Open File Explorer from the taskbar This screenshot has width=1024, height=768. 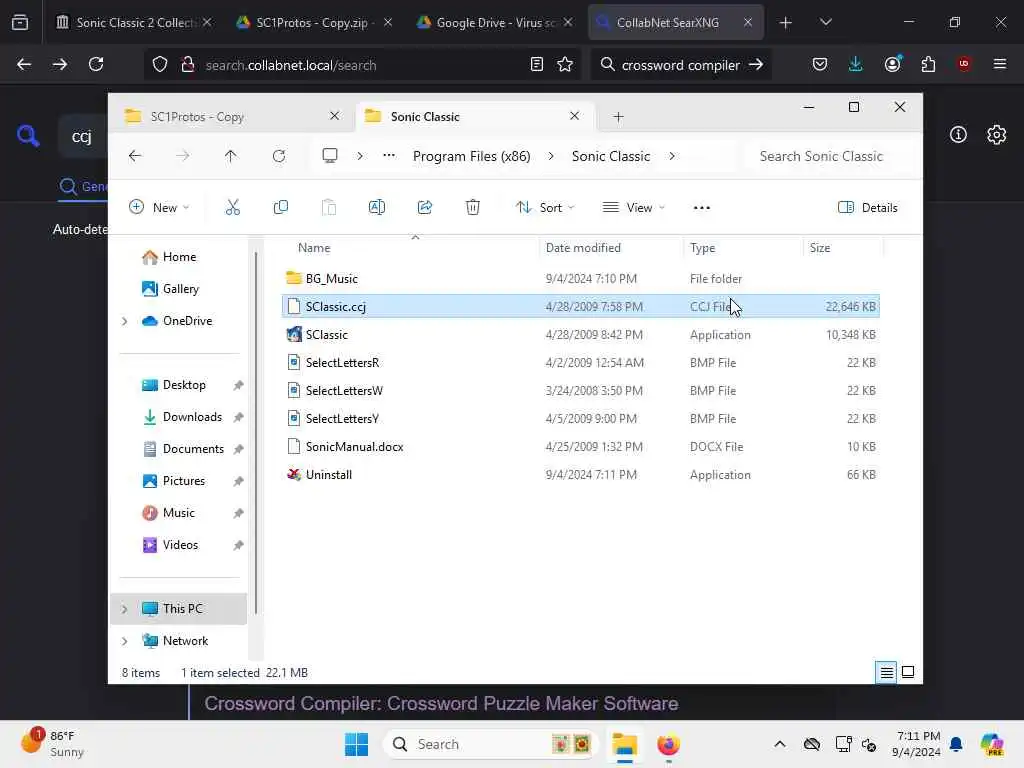tap(624, 744)
